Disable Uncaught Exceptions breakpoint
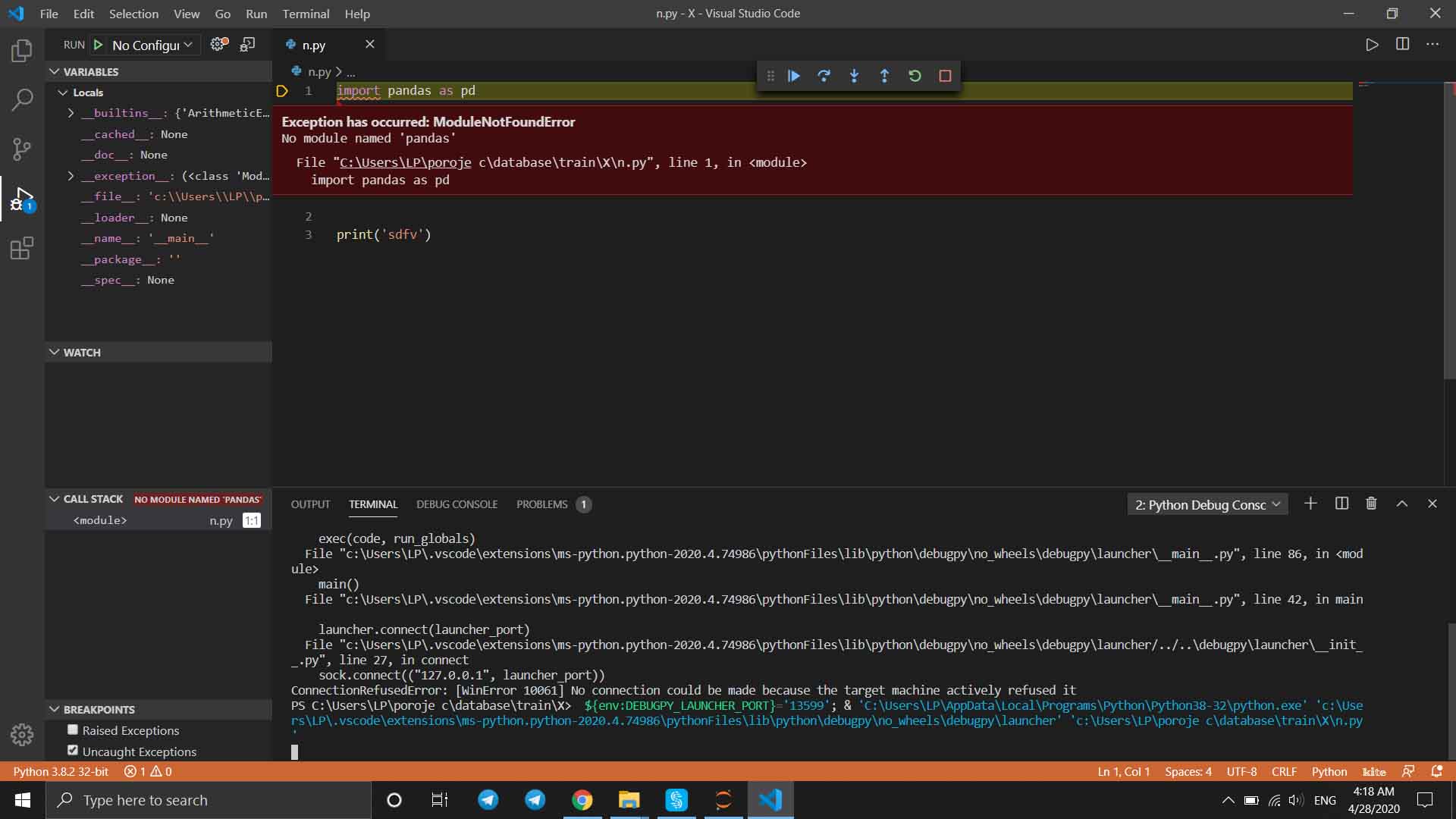This screenshot has width=1456, height=819. point(73,750)
